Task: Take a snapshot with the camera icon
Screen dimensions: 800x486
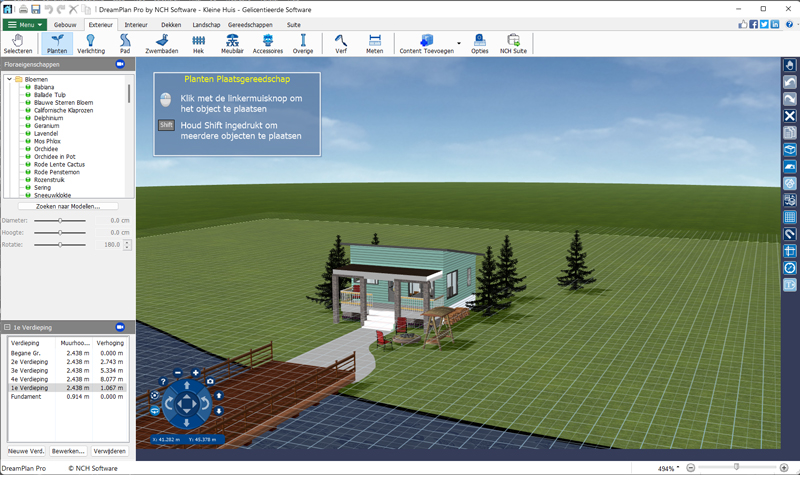Action: (x=210, y=382)
